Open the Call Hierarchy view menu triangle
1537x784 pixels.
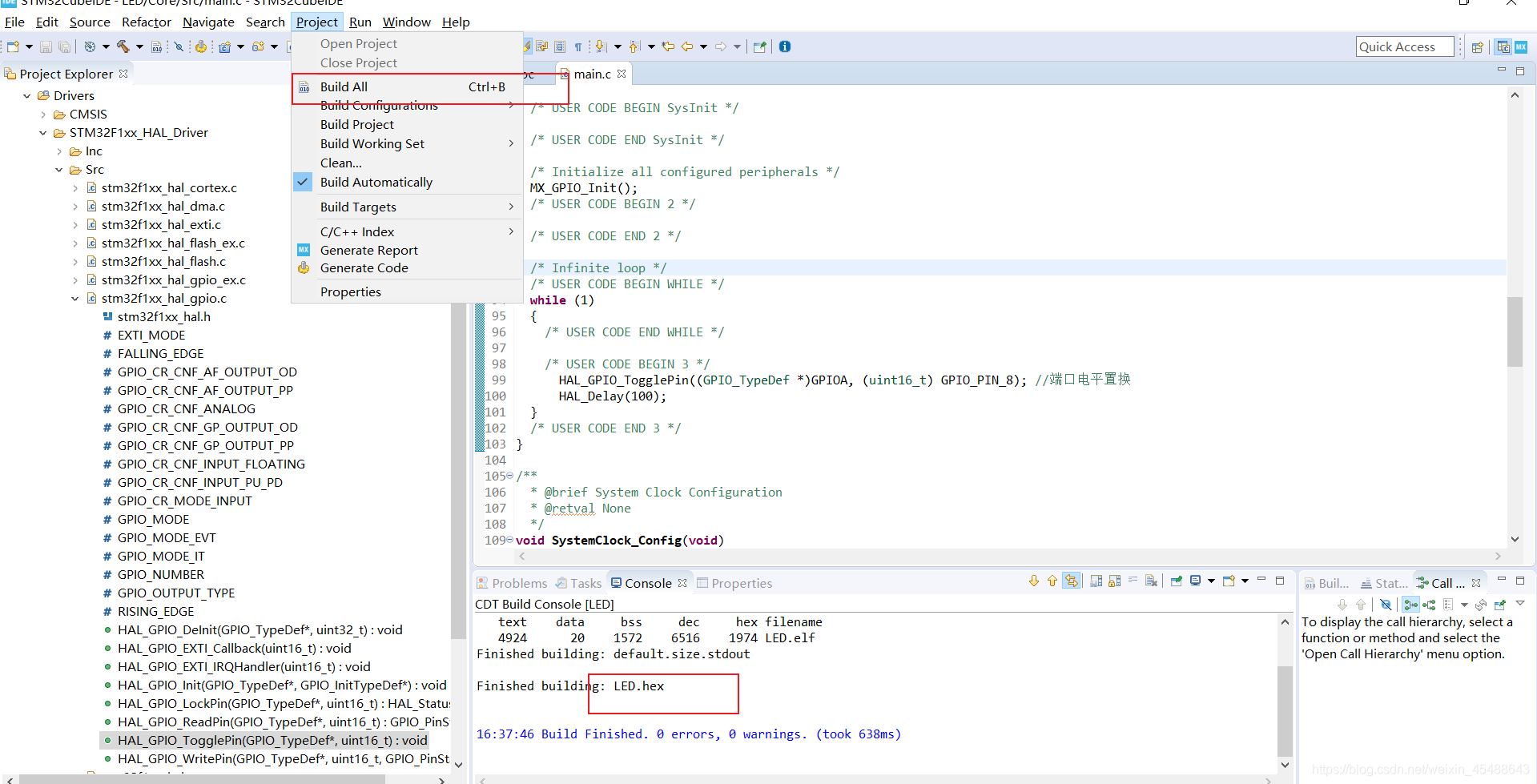coord(1520,604)
